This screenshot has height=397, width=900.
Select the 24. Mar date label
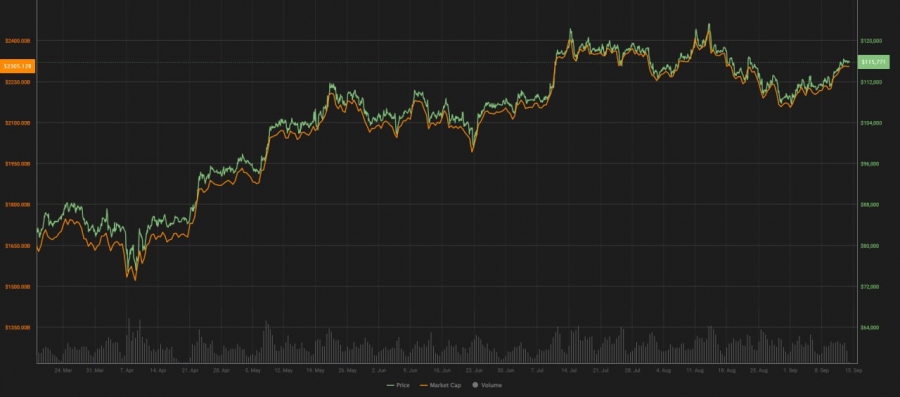coord(63,371)
